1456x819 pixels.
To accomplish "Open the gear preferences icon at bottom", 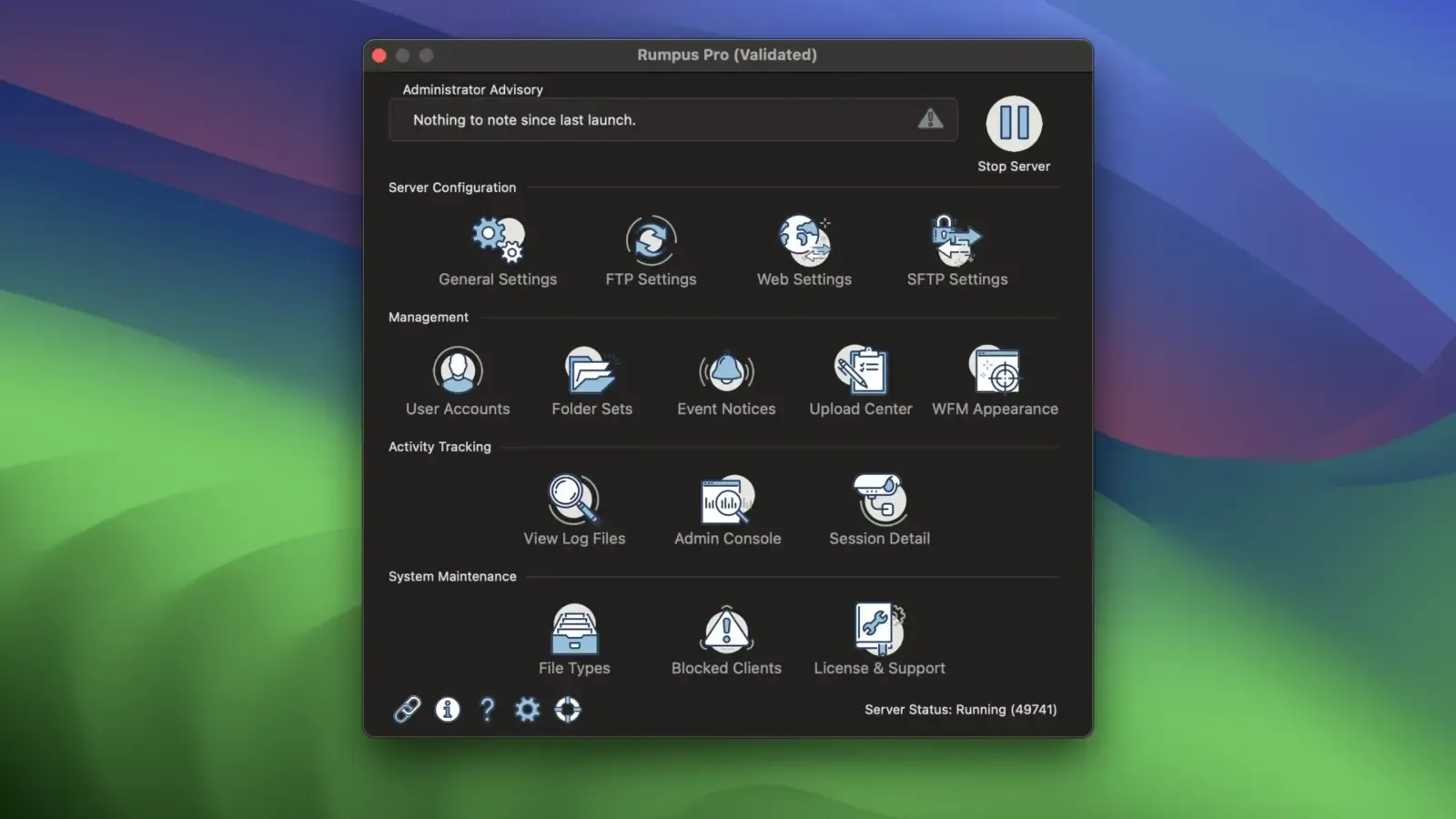I will 528,710.
